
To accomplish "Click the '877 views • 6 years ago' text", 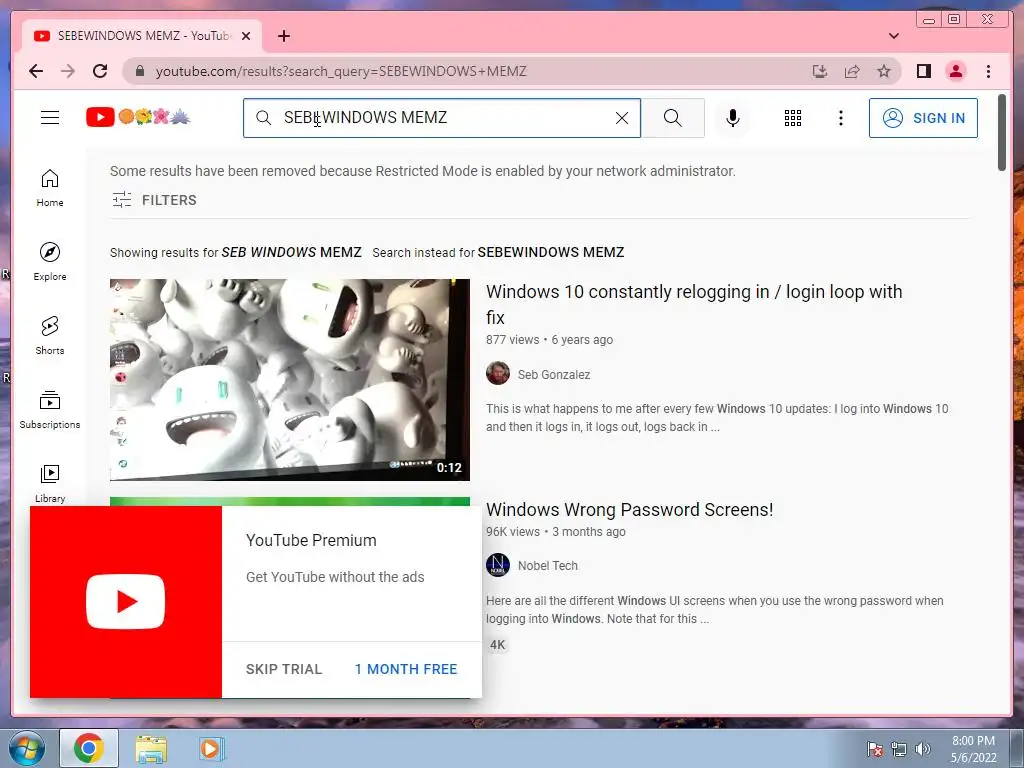I will [549, 340].
